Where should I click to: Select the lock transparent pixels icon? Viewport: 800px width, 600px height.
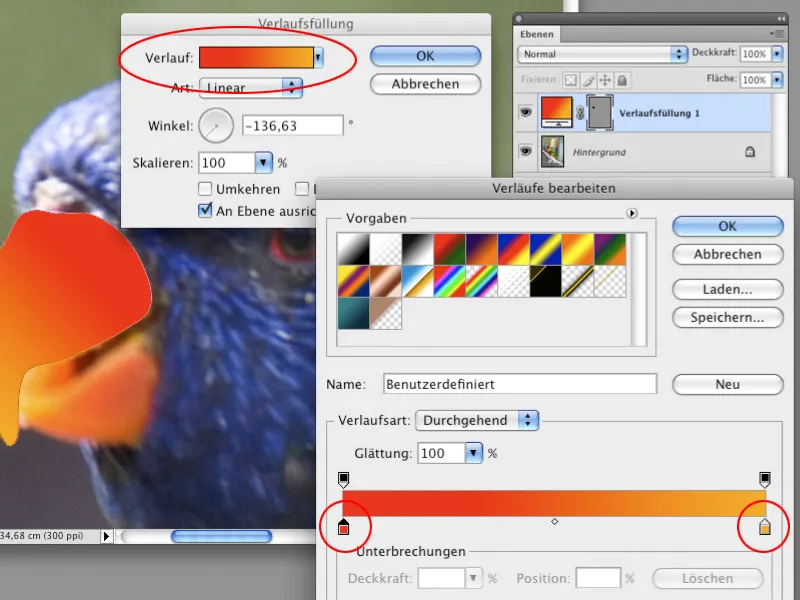click(571, 79)
